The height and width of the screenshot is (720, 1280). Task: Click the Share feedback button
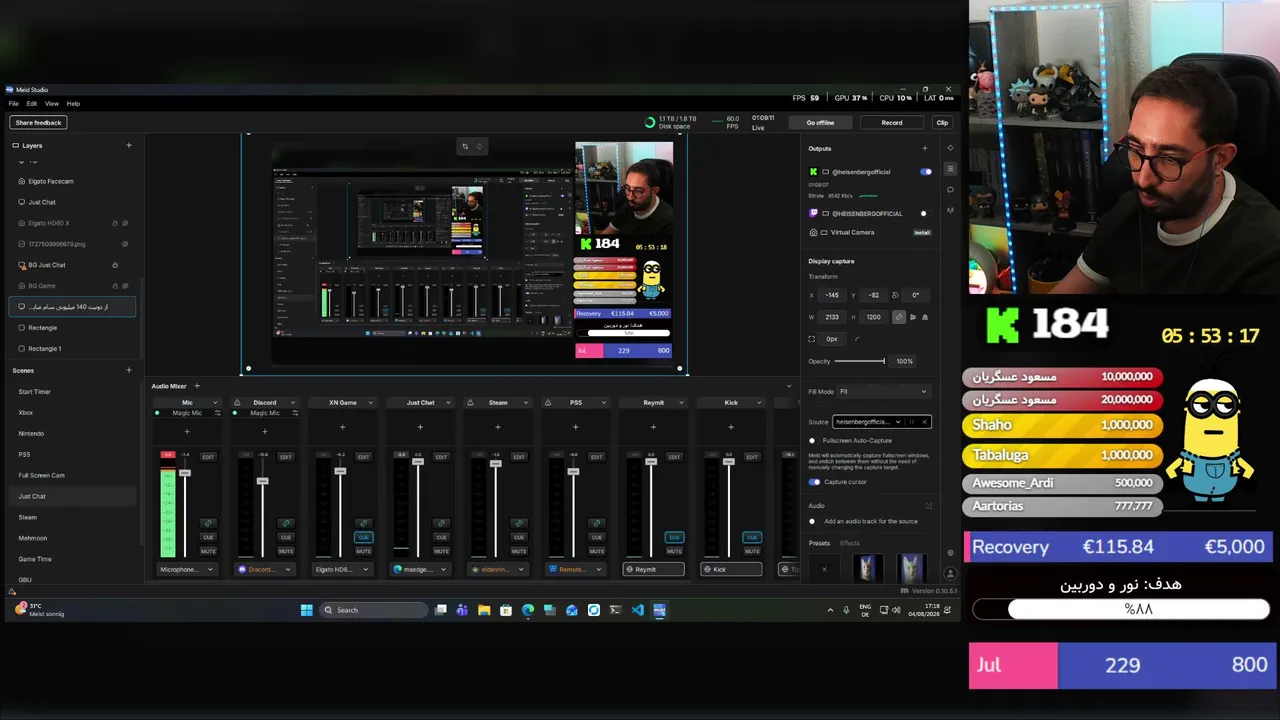coord(38,123)
